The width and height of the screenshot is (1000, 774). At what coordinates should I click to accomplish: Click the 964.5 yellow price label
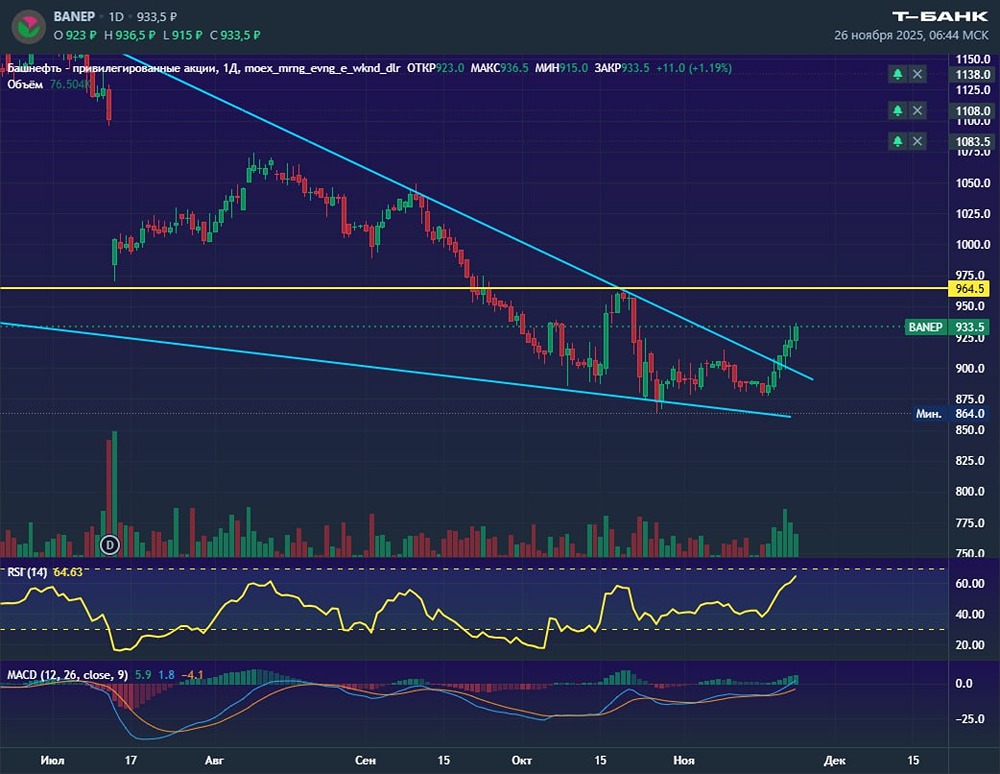[970, 289]
